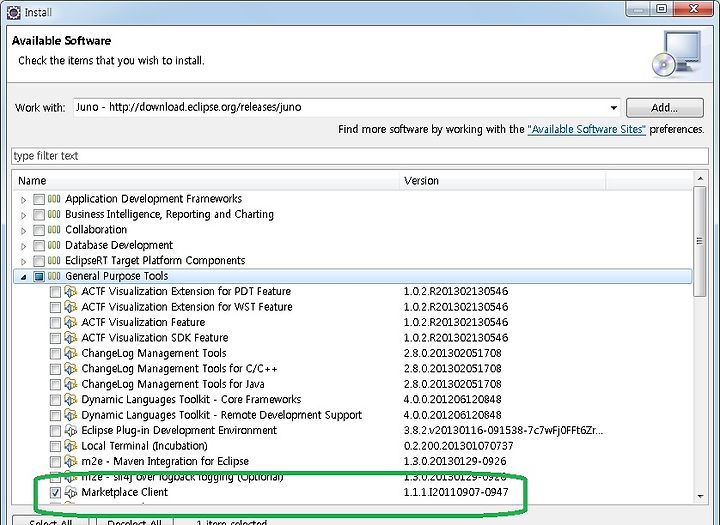Viewport: 720px width, 525px height.
Task: Click feature icon for ACTF Visualization Extension for WST
Action: (x=70, y=307)
